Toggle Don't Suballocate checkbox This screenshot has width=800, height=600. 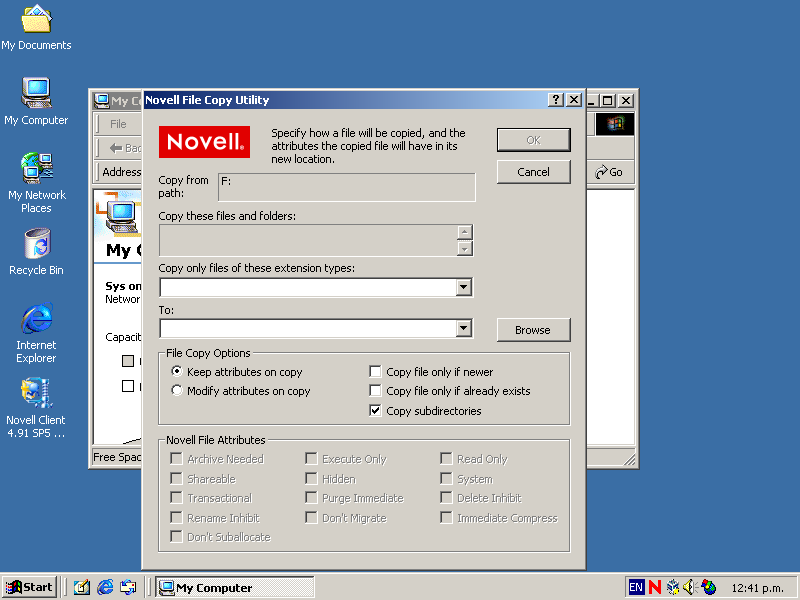click(176, 536)
